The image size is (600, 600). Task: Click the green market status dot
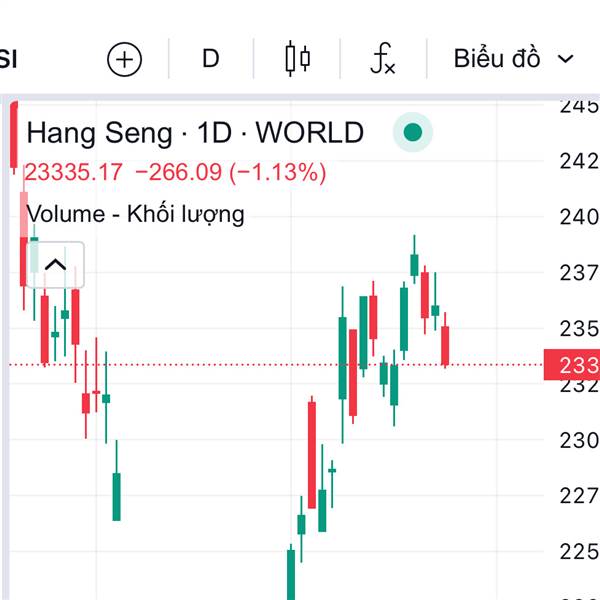[412, 132]
